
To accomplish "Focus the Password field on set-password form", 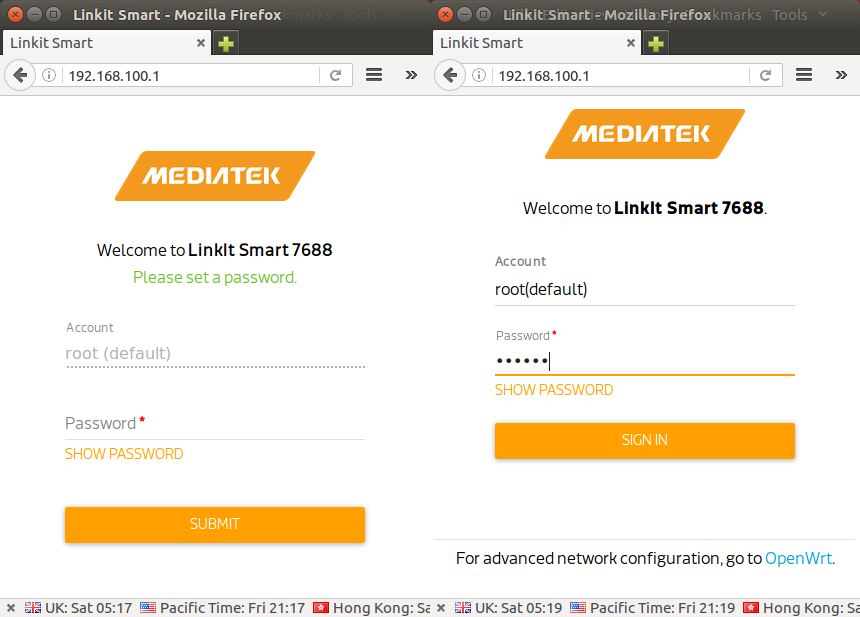I will click(215, 424).
